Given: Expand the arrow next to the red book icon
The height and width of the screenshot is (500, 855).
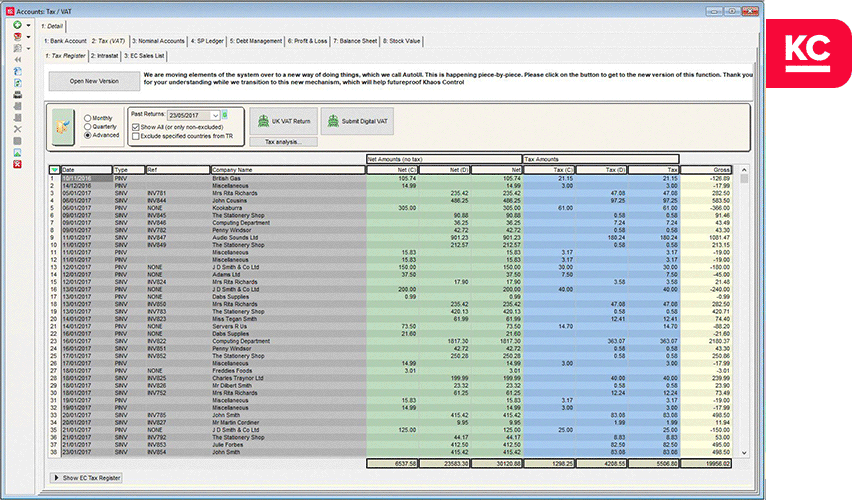Looking at the screenshot, I should point(28,38).
